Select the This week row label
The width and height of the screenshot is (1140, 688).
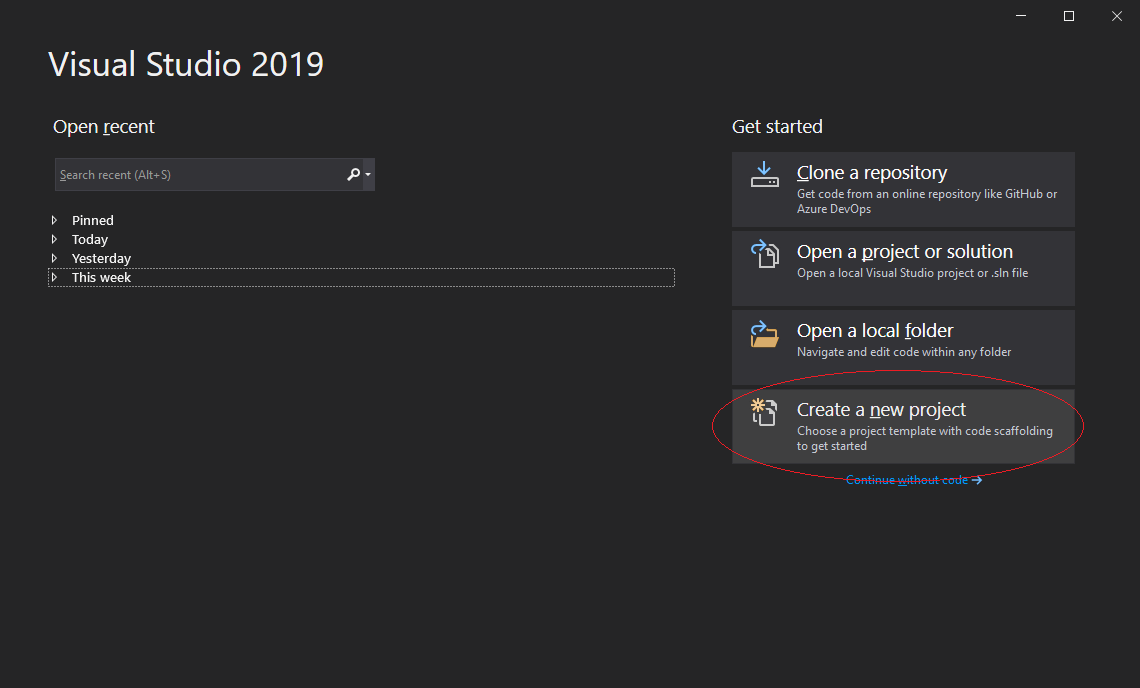pyautogui.click(x=101, y=277)
